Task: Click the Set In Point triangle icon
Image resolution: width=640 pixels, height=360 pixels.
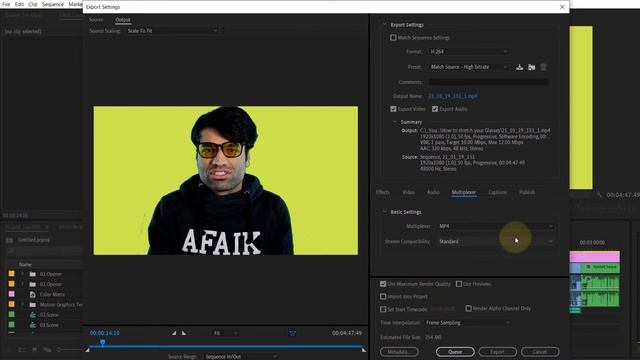Action: (x=174, y=333)
